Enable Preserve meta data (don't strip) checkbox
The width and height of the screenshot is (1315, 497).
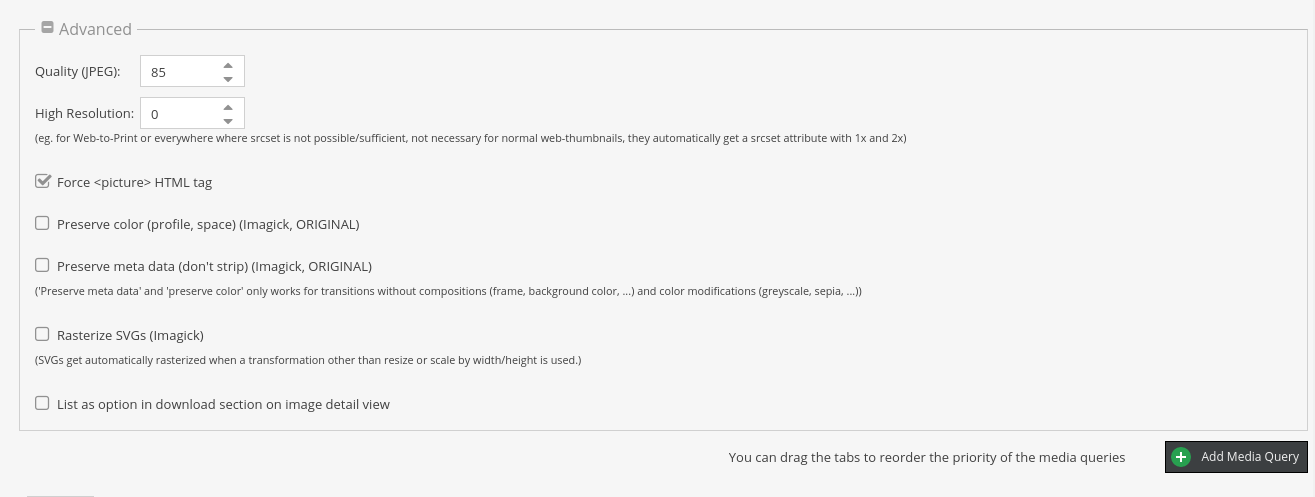pos(42,265)
